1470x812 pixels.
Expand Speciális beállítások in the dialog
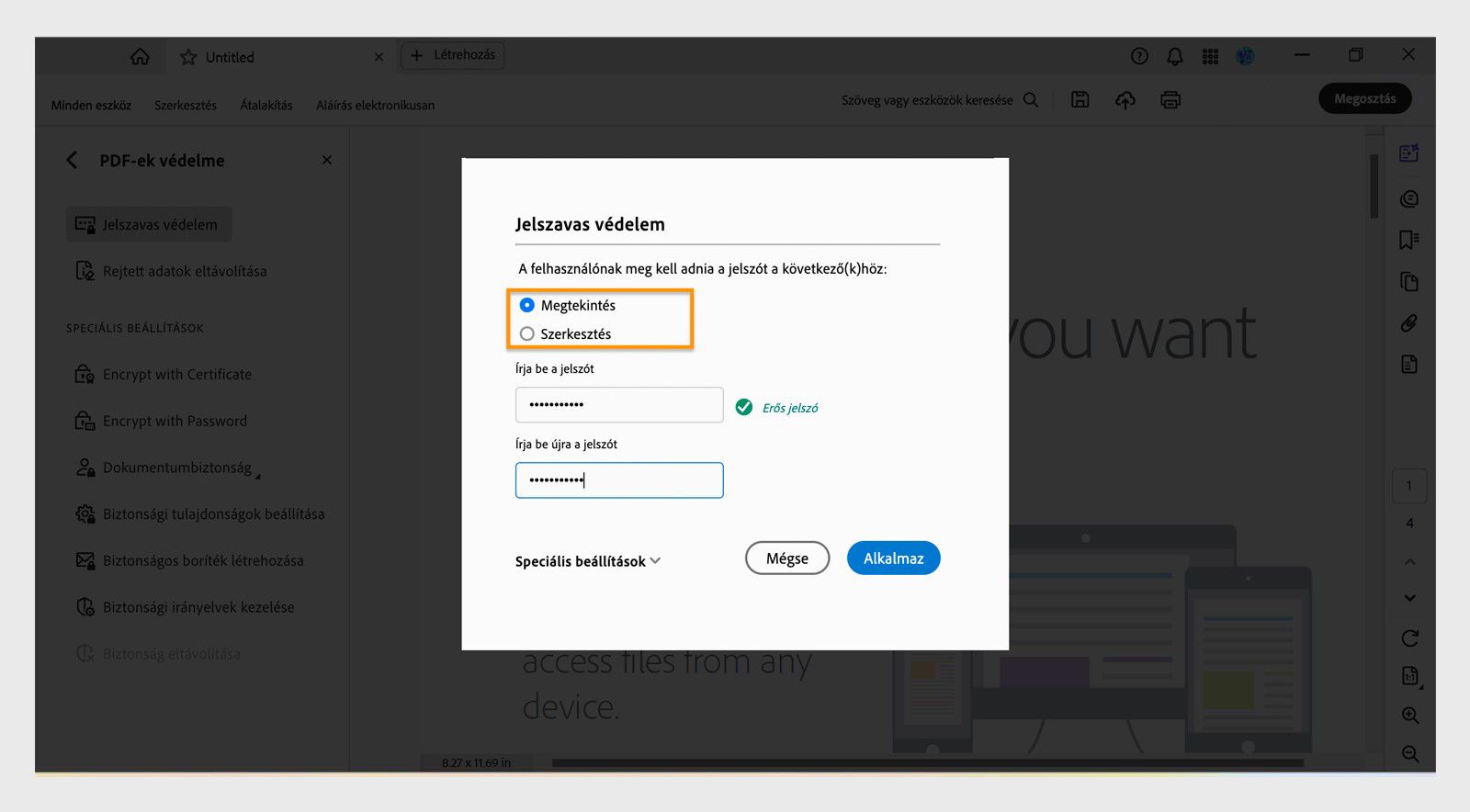pos(588,561)
